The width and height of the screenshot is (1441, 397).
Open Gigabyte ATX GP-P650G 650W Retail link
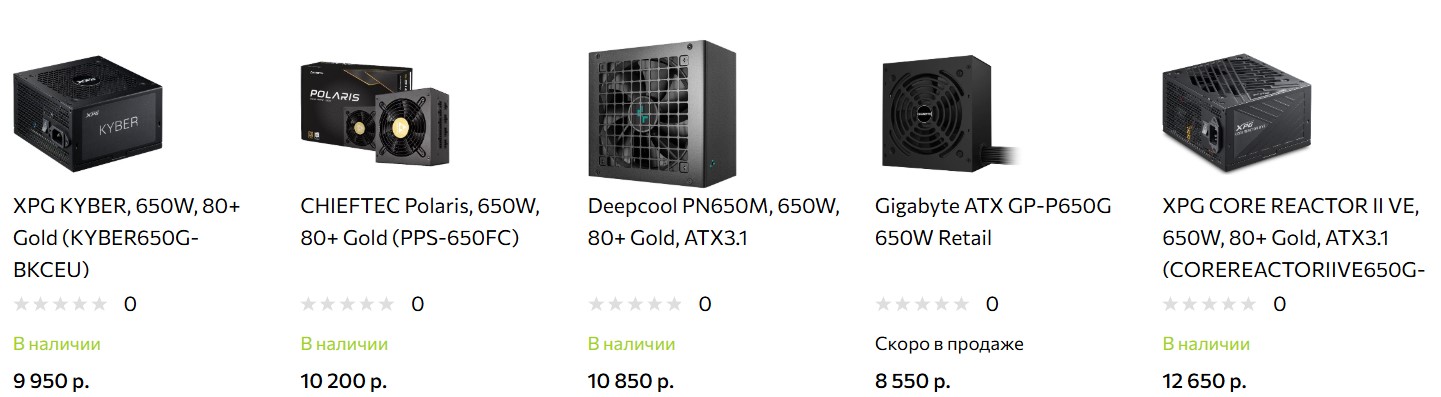993,222
